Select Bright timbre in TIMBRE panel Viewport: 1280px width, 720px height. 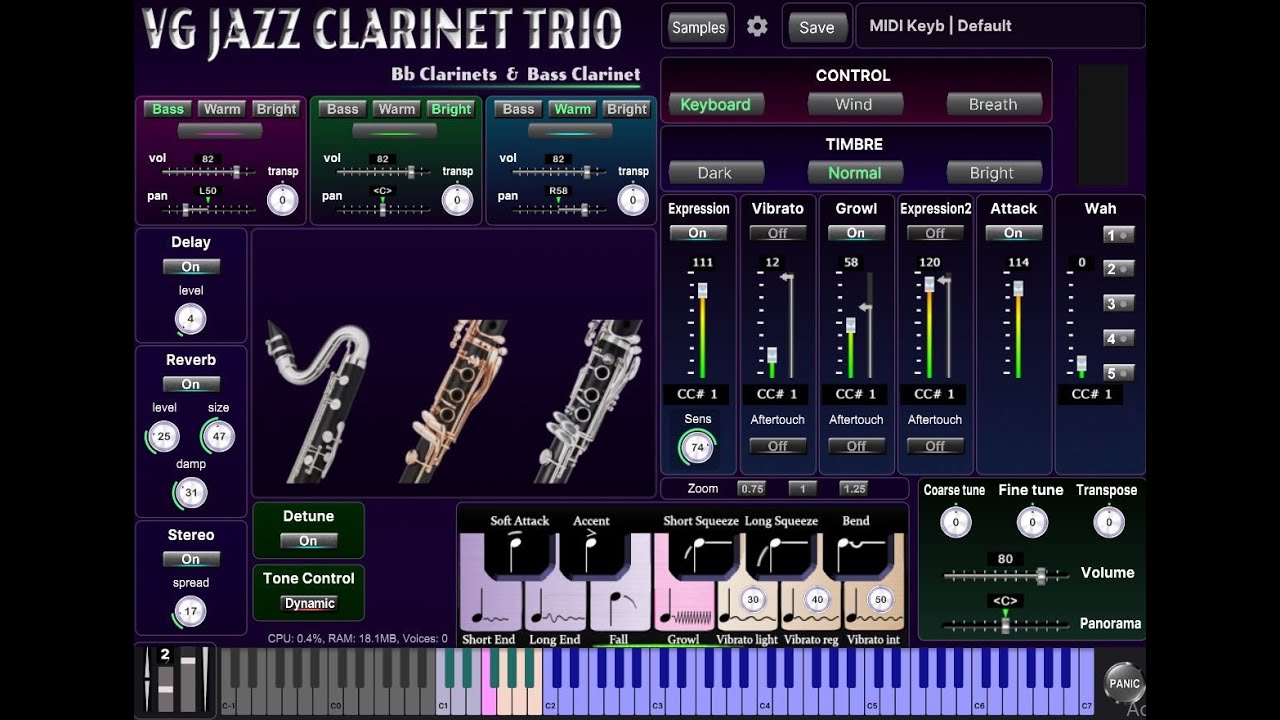(992, 173)
